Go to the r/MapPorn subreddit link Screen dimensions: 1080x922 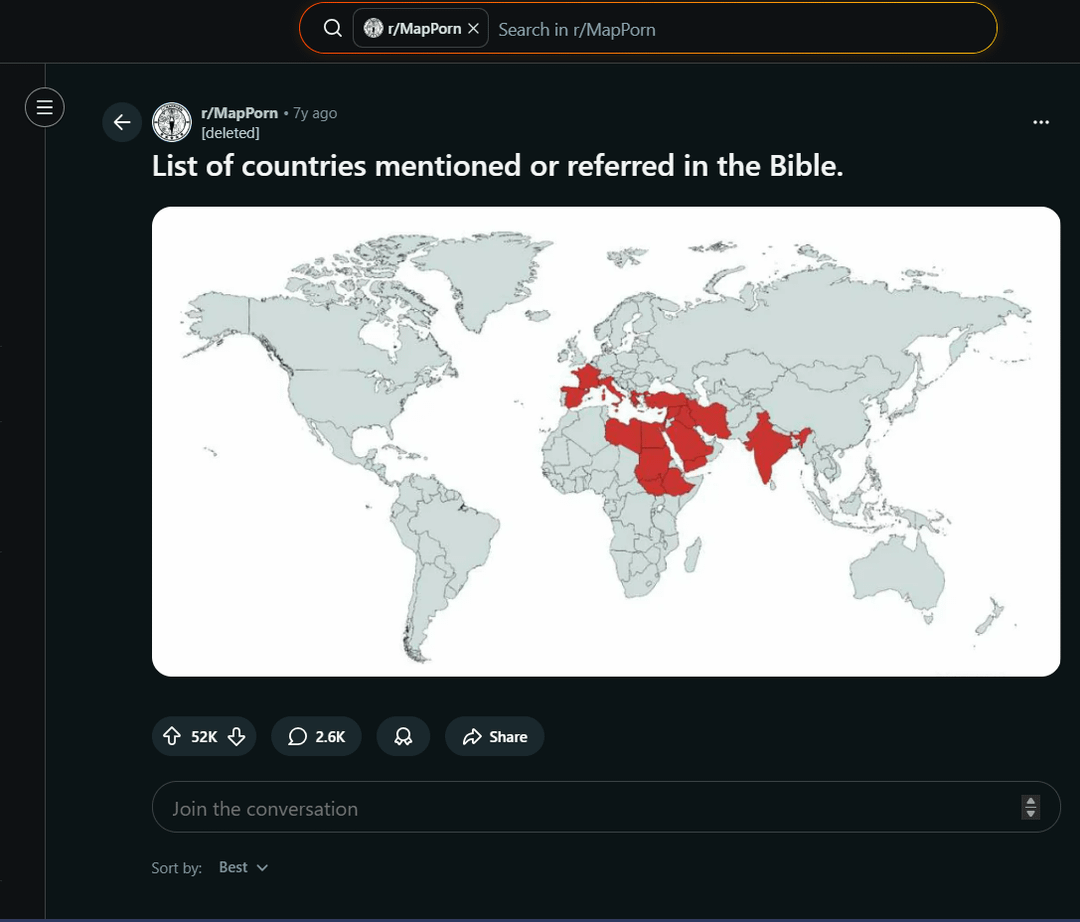tap(239, 113)
